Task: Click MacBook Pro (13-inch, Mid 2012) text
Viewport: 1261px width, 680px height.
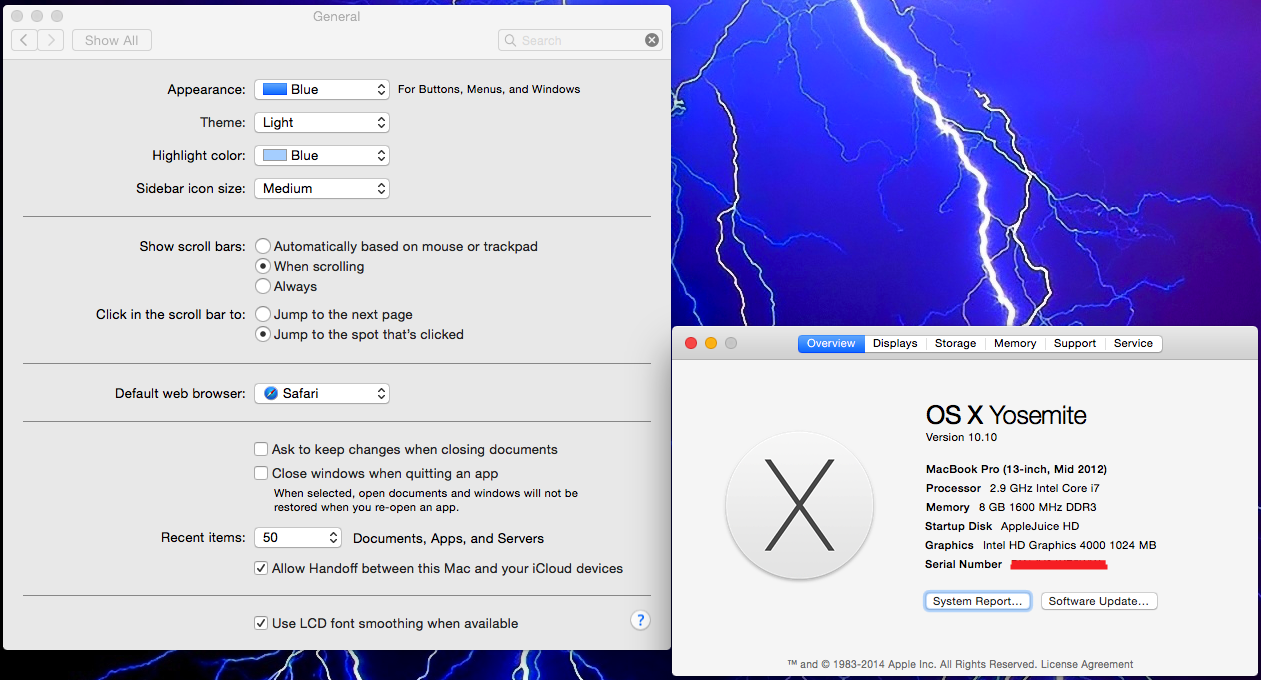Action: (x=1016, y=469)
